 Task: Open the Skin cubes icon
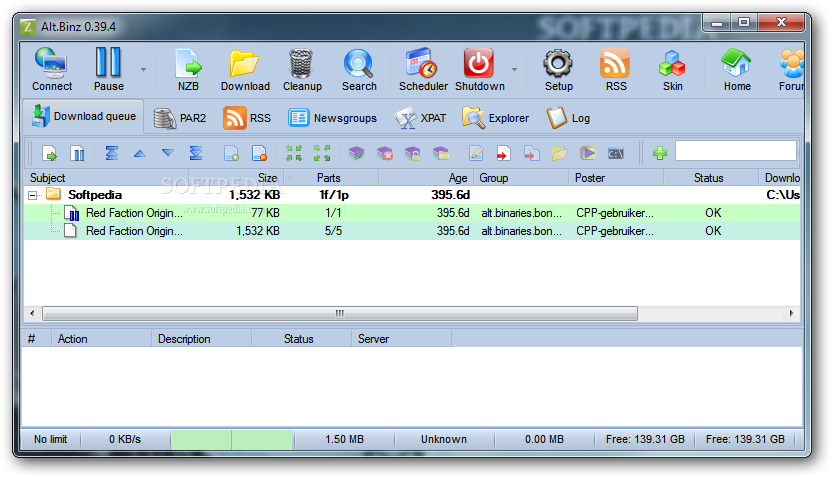(x=672, y=69)
